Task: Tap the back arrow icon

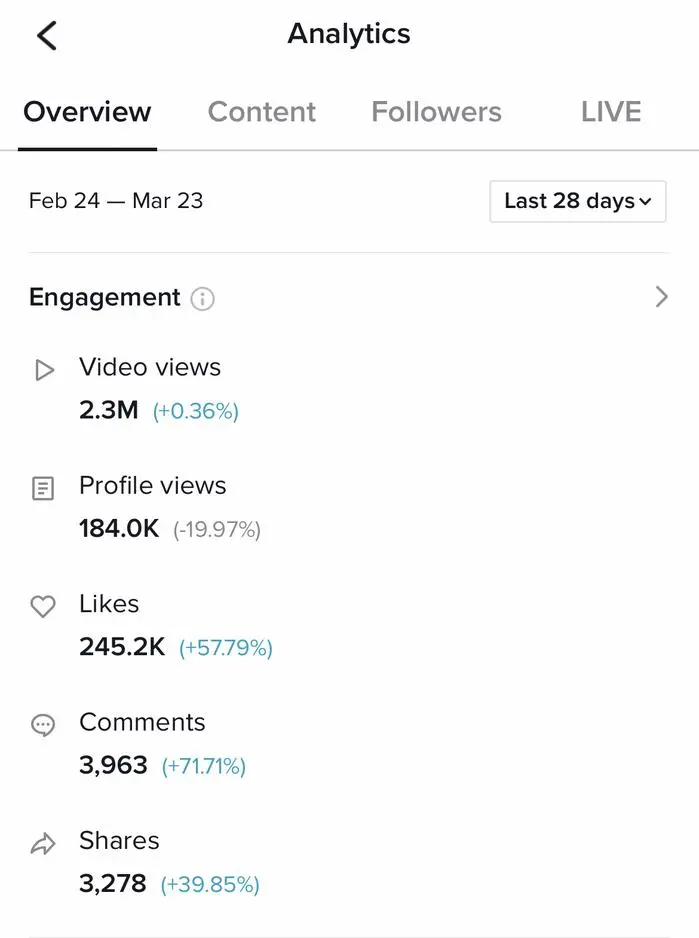Action: (x=47, y=35)
